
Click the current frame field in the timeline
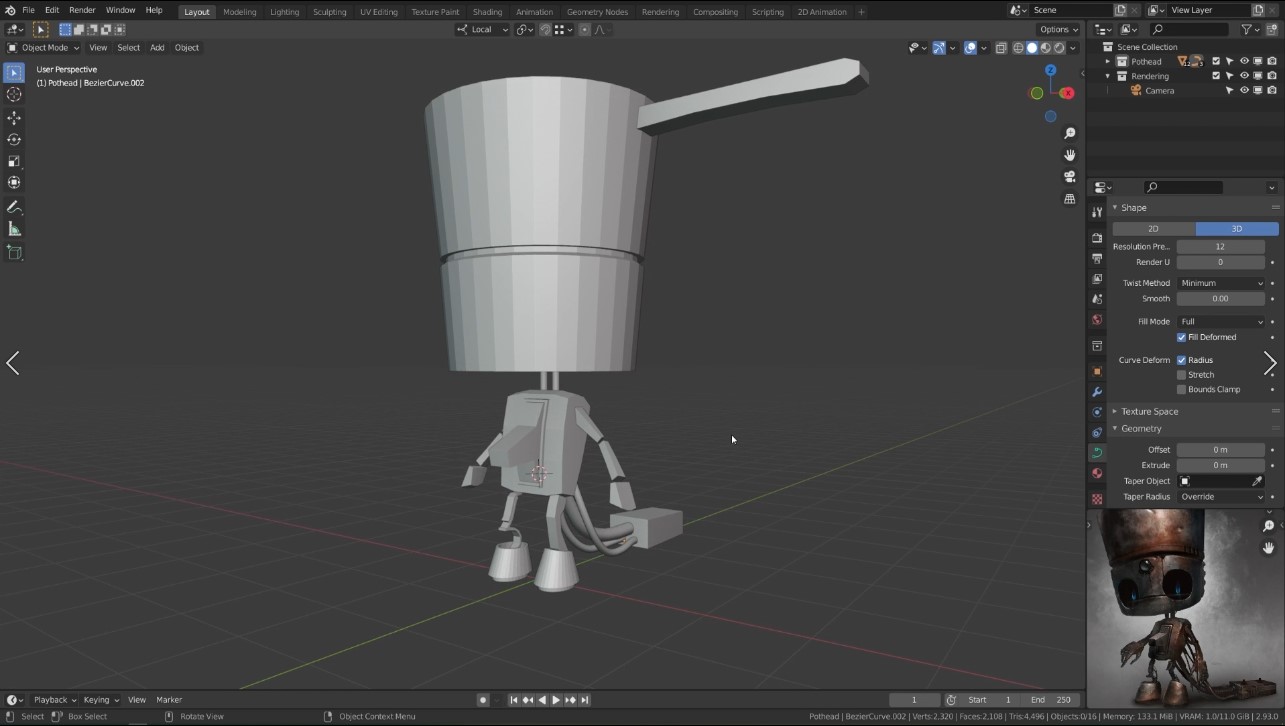click(913, 700)
